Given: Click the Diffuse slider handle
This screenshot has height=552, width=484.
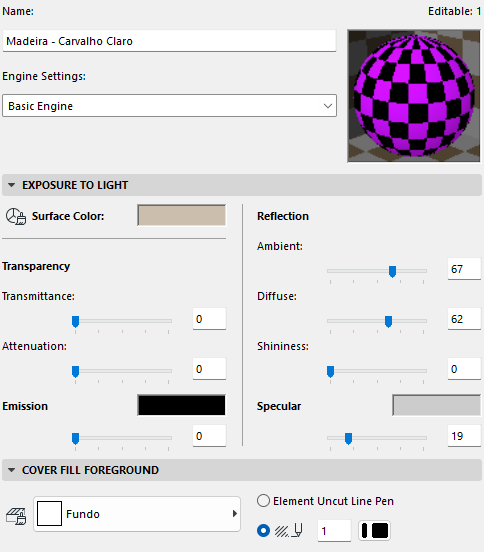Looking at the screenshot, I should (388, 321).
